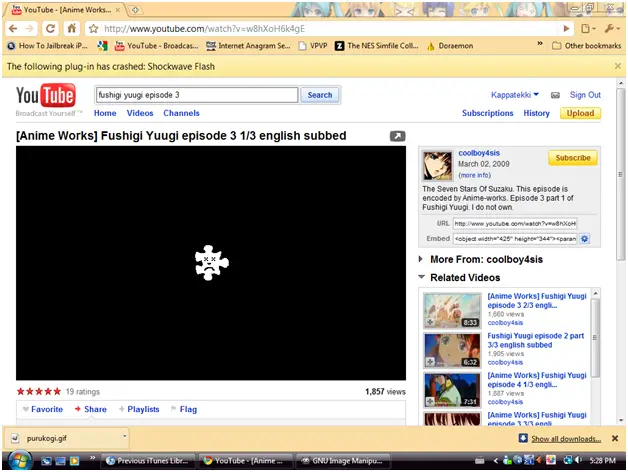Click the pop-out video icon beside the title
The image size is (628, 472).
pyautogui.click(x=397, y=136)
